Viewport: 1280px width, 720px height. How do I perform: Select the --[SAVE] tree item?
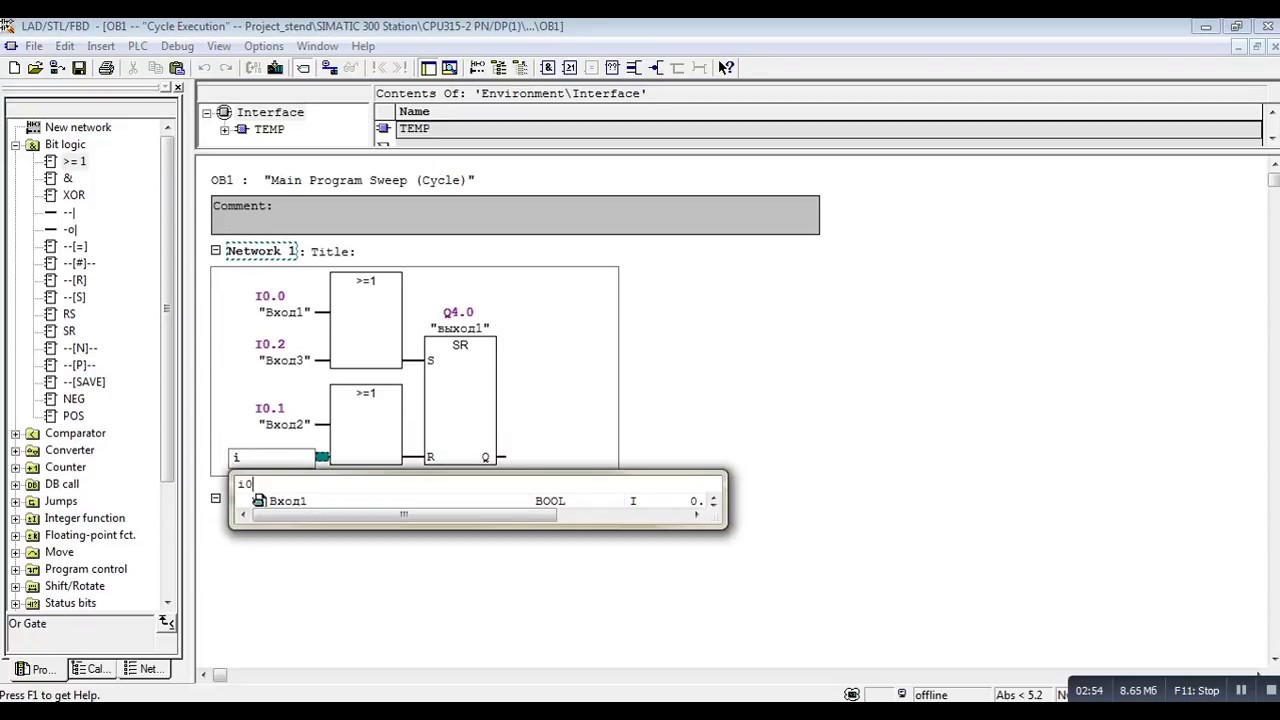click(x=84, y=382)
